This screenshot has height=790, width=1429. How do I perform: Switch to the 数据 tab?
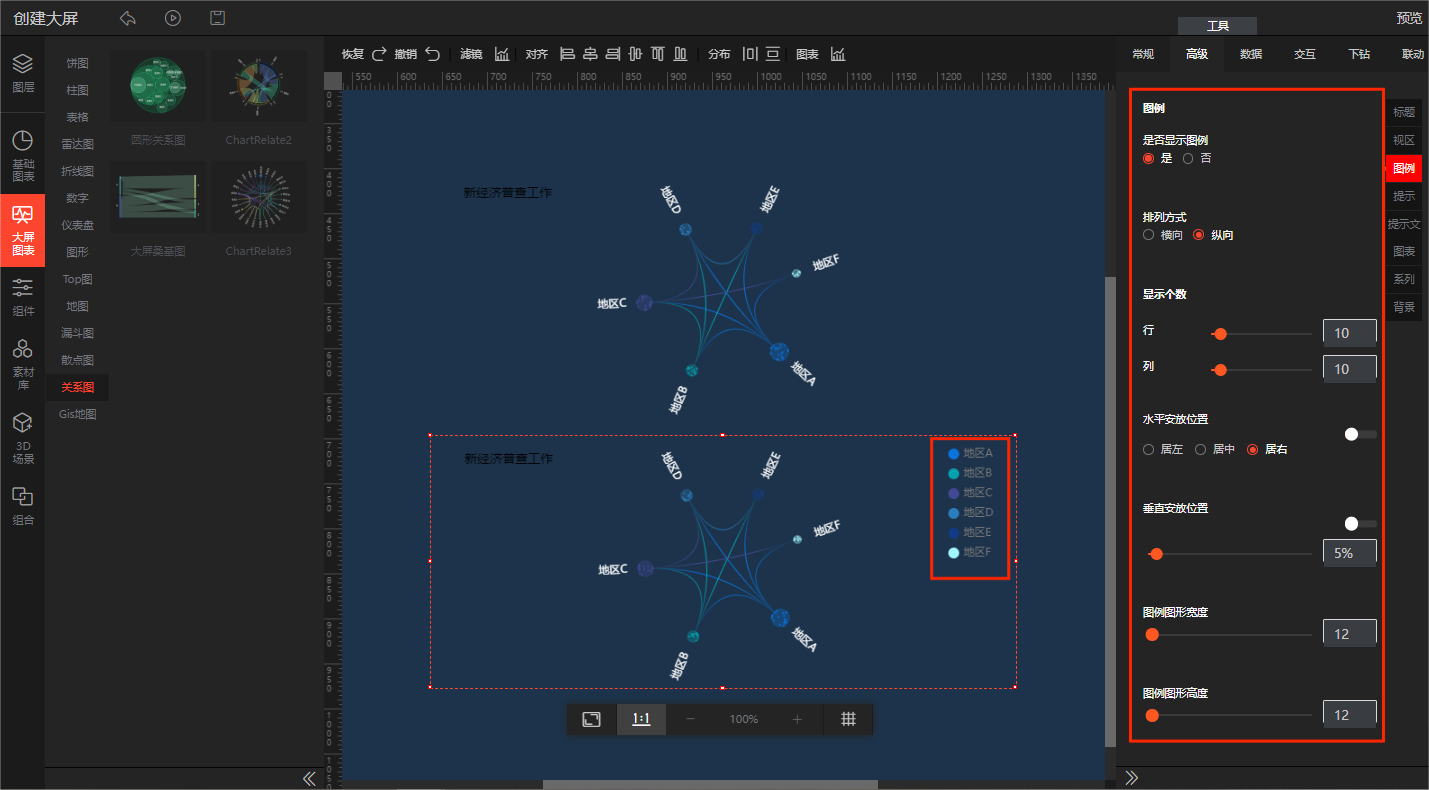coord(1250,54)
